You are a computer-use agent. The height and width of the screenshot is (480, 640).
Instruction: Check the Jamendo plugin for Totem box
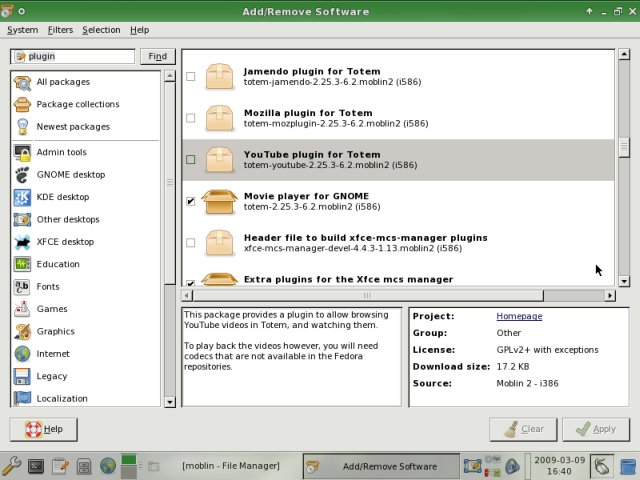tap(191, 76)
